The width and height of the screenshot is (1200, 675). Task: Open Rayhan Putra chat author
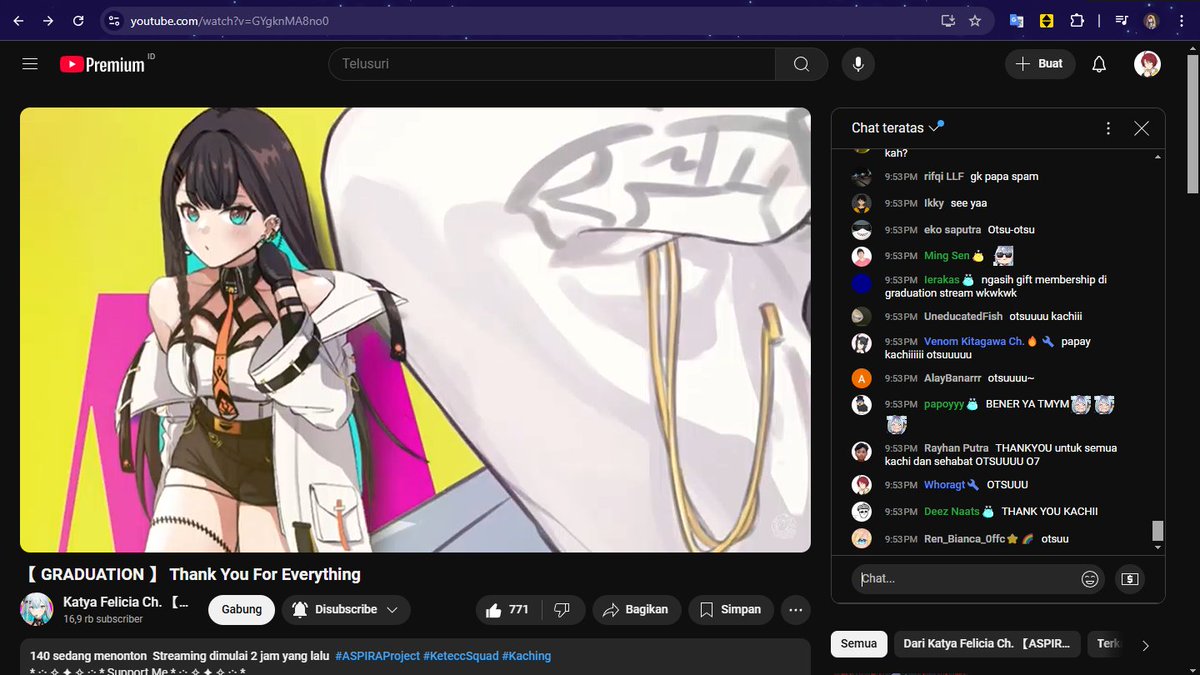(x=956, y=448)
